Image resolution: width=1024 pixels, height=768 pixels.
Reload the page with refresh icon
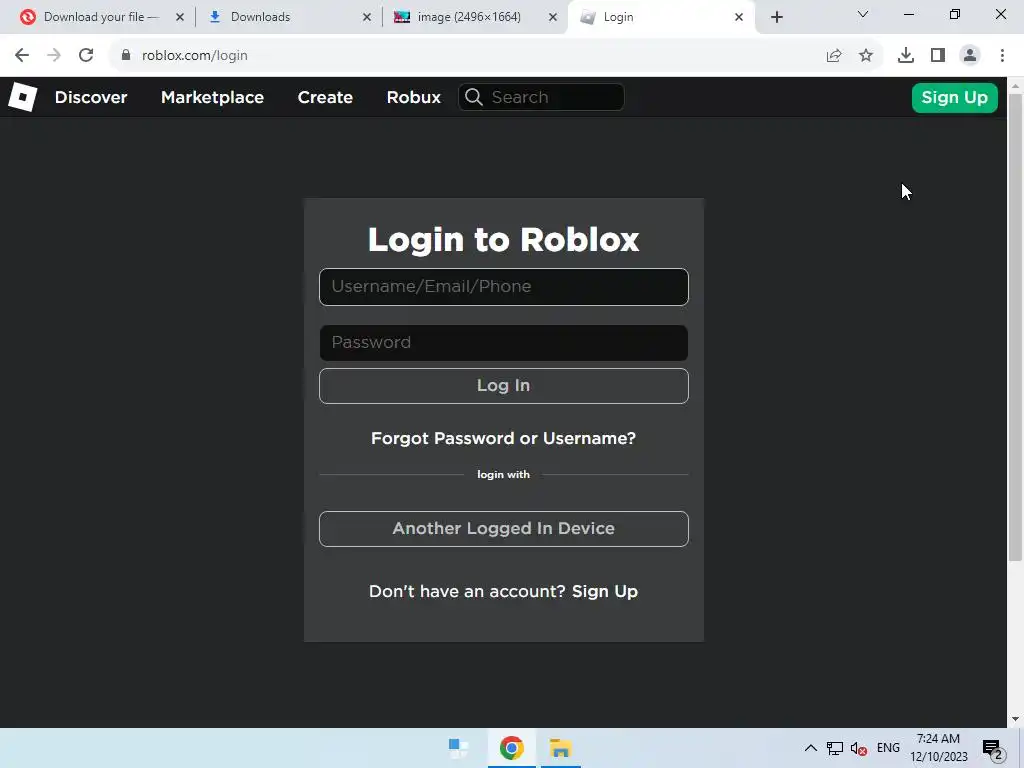point(86,56)
